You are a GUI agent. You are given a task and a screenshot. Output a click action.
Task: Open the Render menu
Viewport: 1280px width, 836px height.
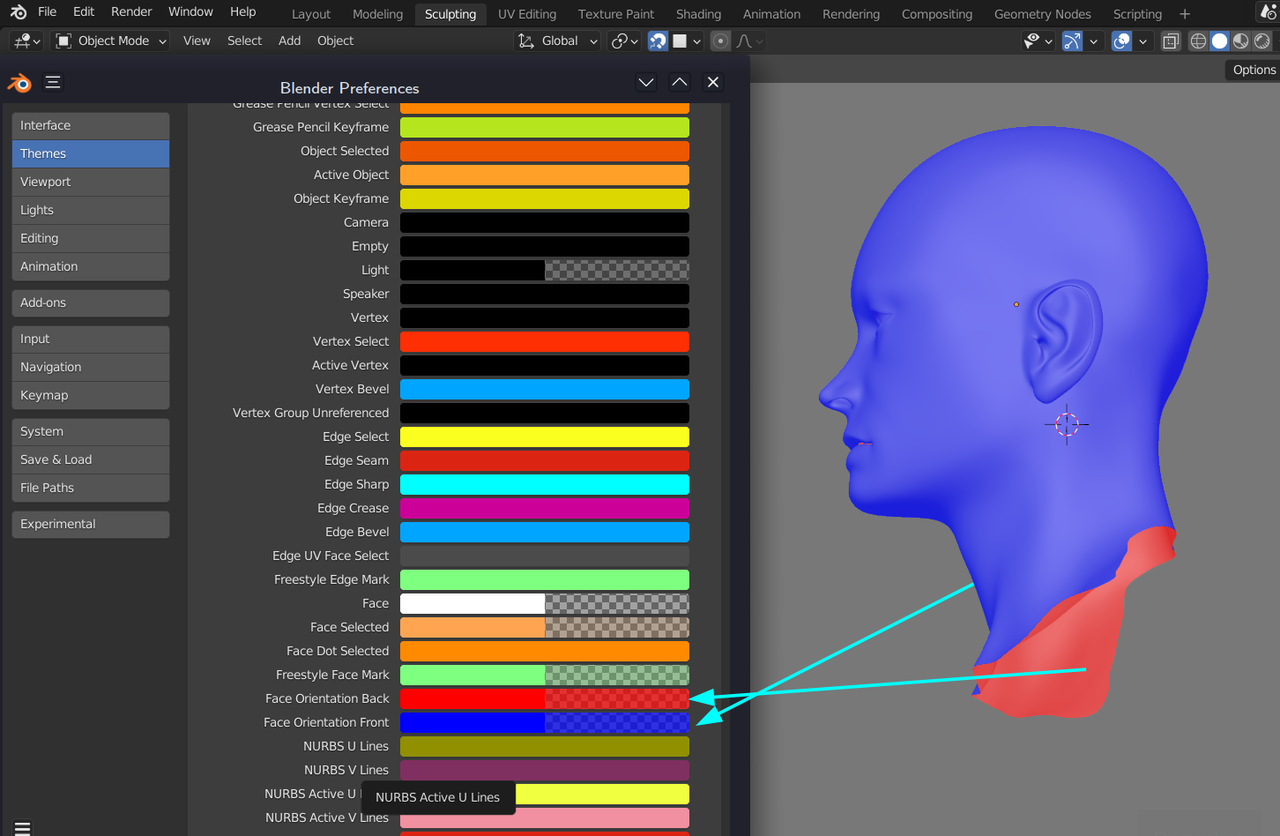click(131, 12)
